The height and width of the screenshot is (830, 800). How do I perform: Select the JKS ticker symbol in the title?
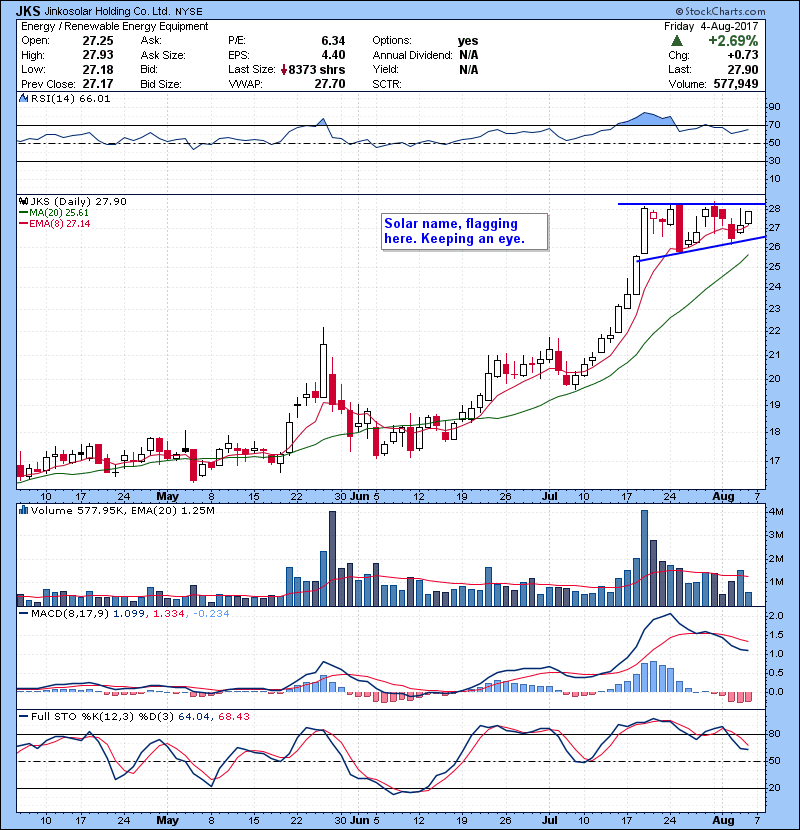click(x=28, y=11)
